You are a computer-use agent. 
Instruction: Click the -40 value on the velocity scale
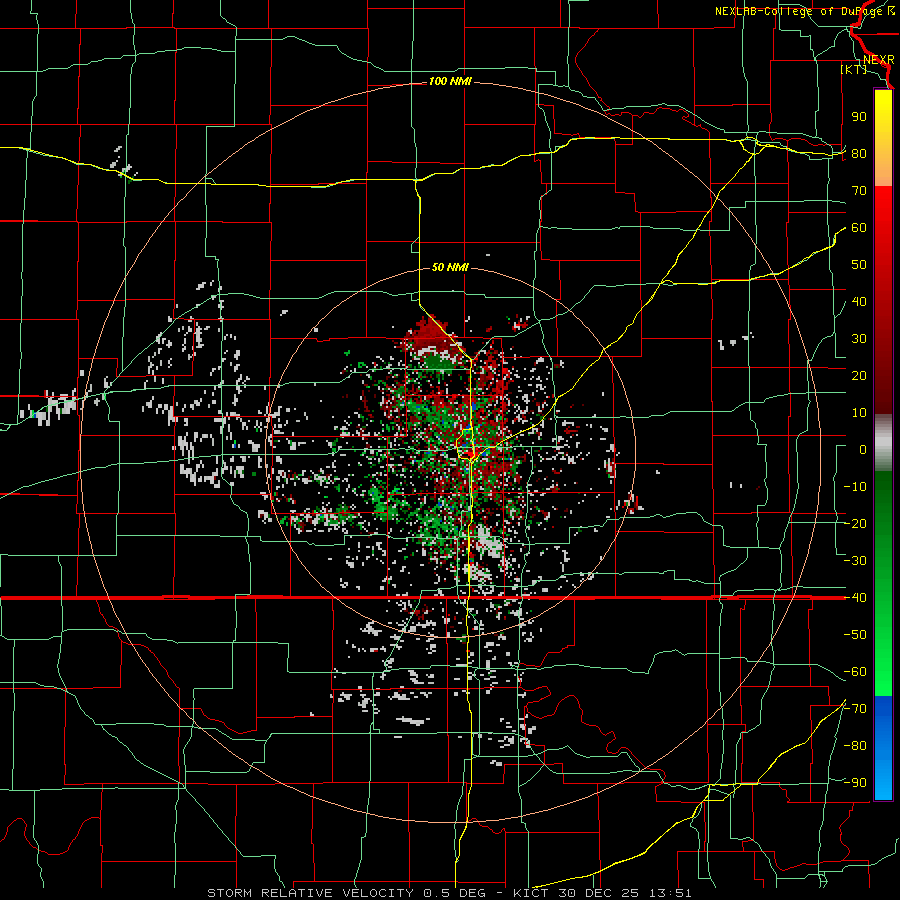(x=855, y=598)
